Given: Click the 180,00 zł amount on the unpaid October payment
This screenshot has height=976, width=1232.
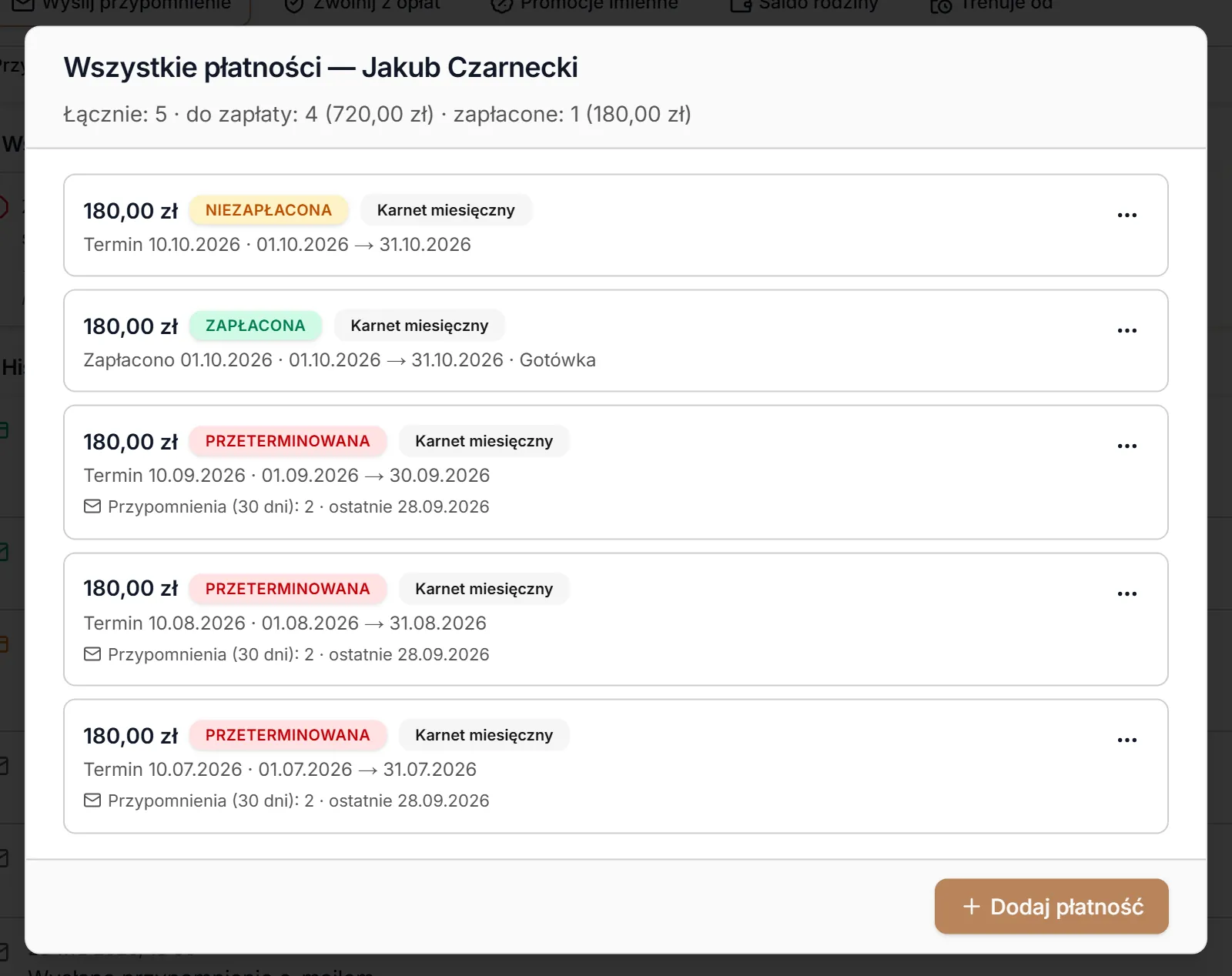Looking at the screenshot, I should point(130,211).
